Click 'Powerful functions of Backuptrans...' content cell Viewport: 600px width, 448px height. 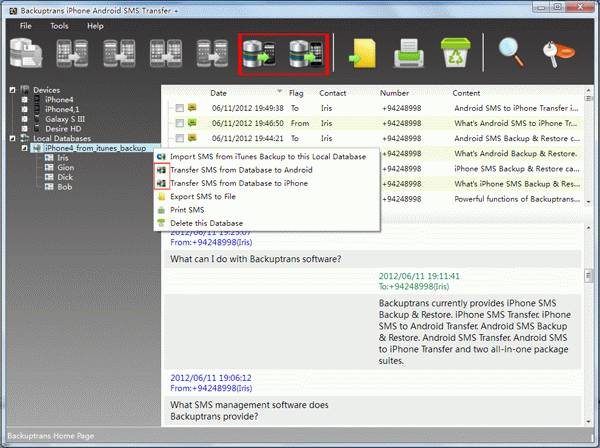[x=517, y=199]
